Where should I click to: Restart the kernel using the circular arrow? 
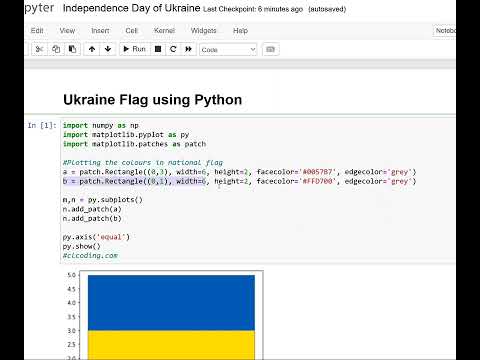click(x=173, y=49)
